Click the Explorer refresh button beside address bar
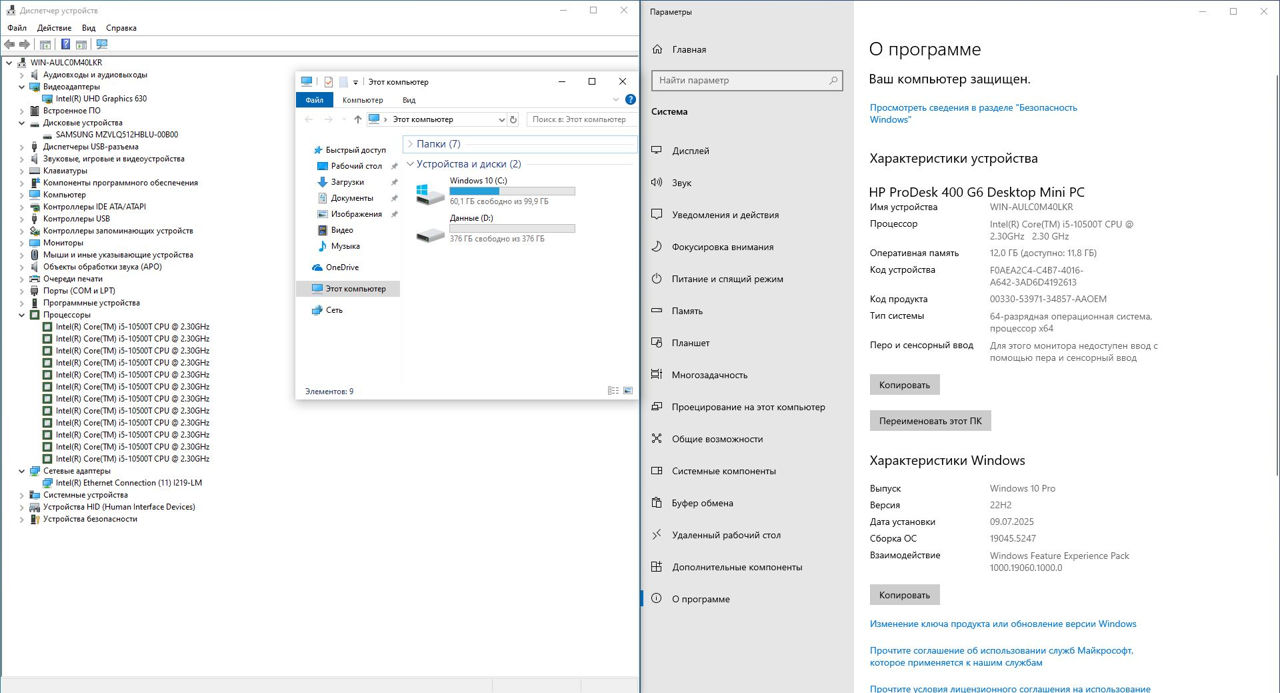Viewport: 1280px width, 693px height. coord(513,119)
